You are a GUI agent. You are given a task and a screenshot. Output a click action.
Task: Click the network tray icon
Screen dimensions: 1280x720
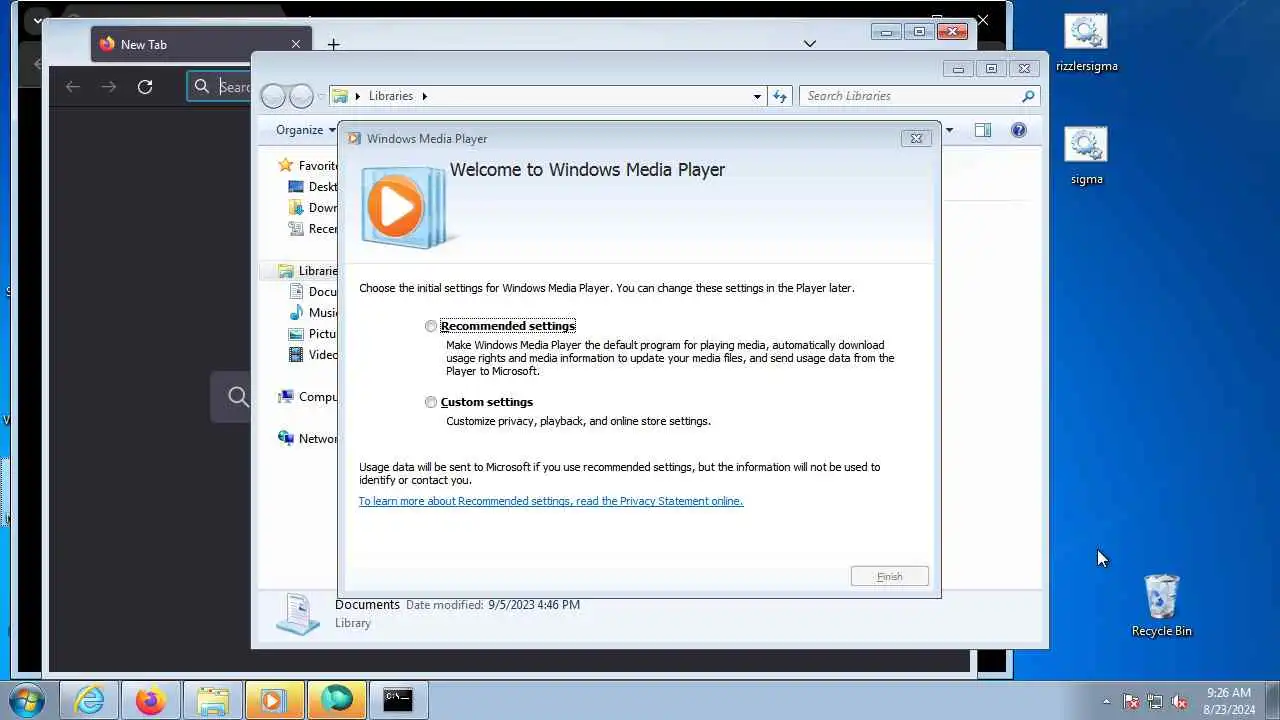point(1155,701)
